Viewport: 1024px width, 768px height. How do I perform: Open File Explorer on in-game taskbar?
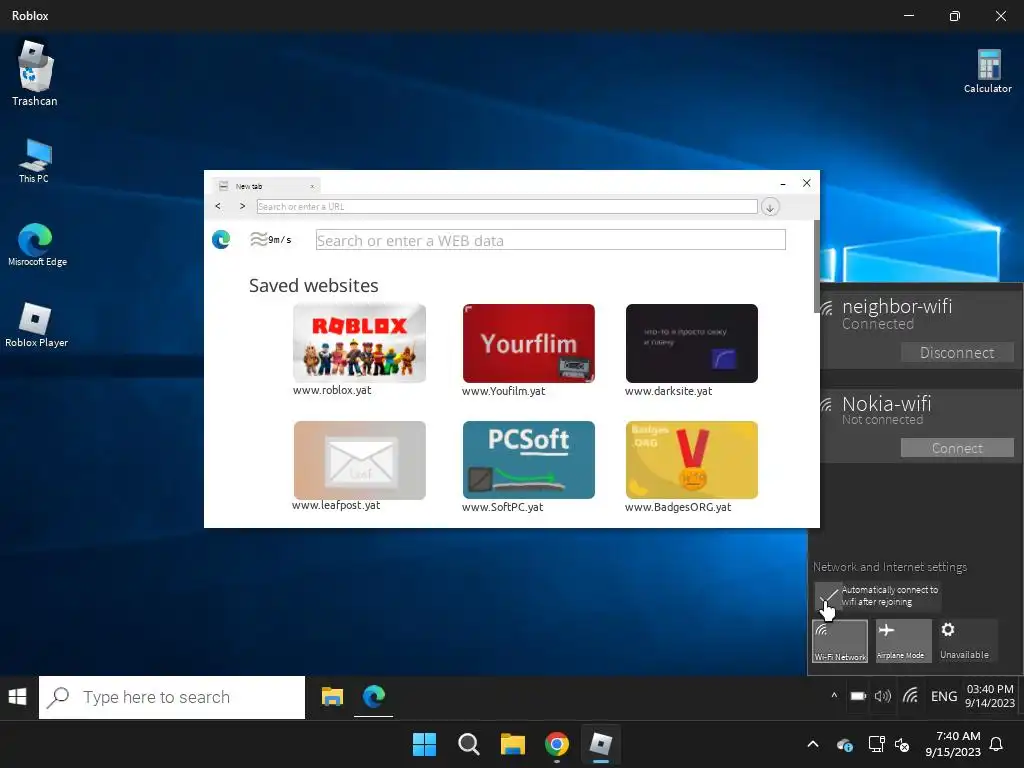(332, 697)
